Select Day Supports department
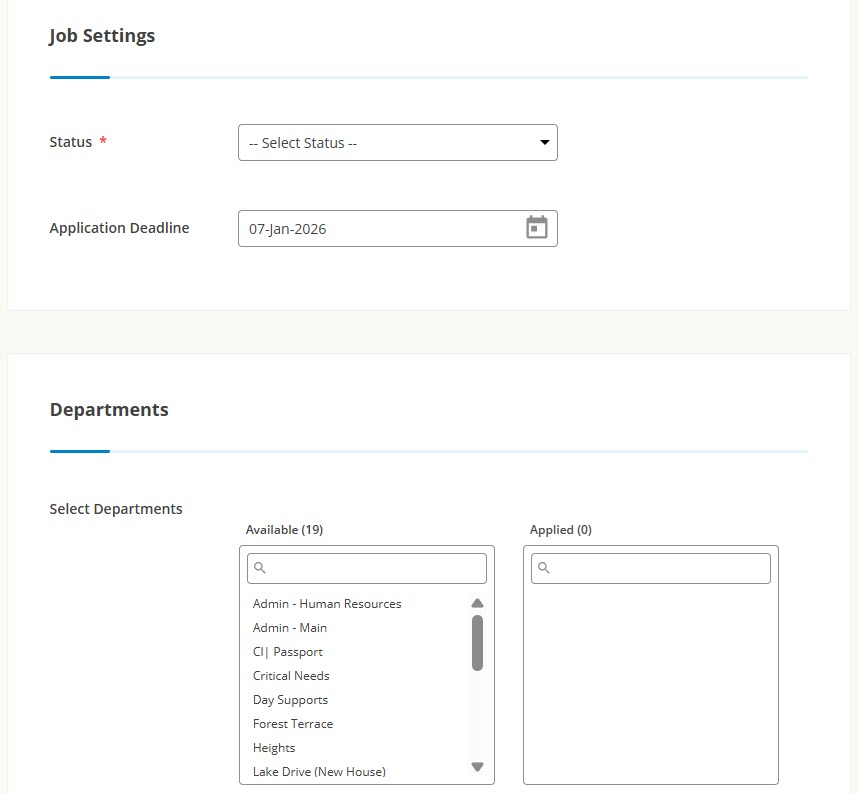This screenshot has height=794, width=859. [x=290, y=700]
